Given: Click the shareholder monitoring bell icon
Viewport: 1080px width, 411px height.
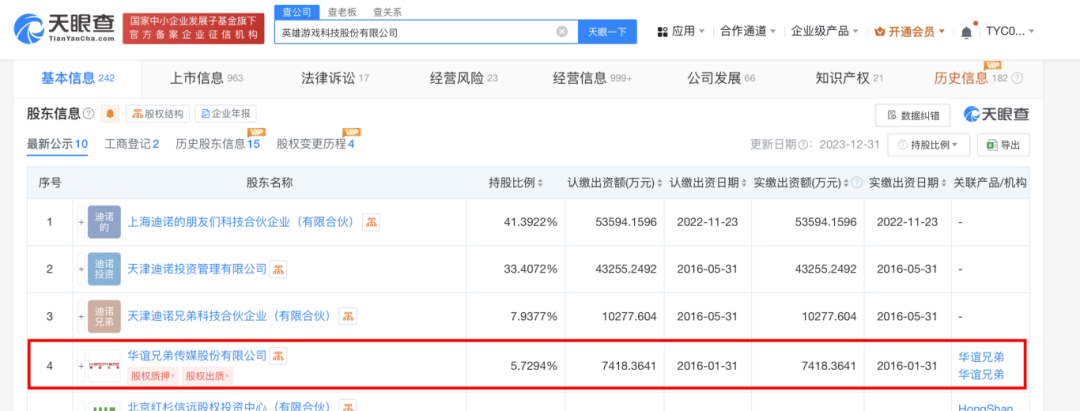Looking at the screenshot, I should pyautogui.click(x=111, y=114).
